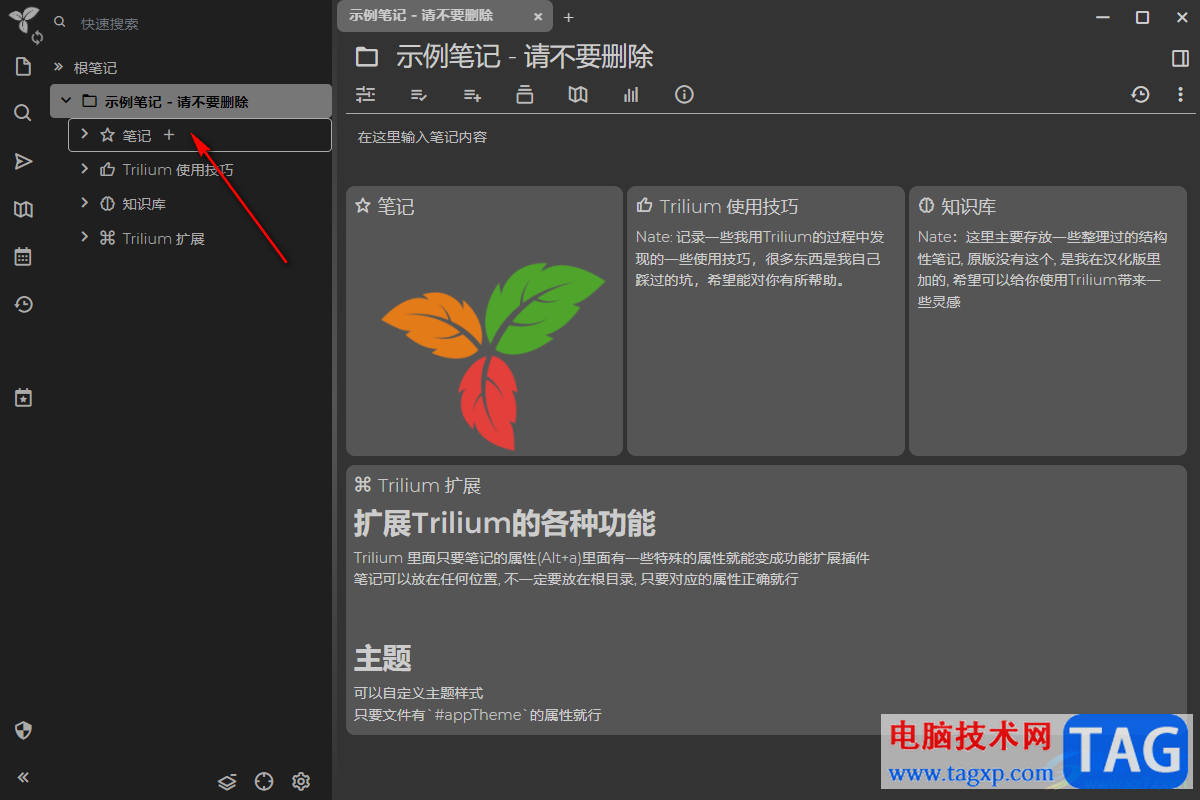The image size is (1200, 800).
Task: Click the sync status icon under logo
Action: point(38,38)
